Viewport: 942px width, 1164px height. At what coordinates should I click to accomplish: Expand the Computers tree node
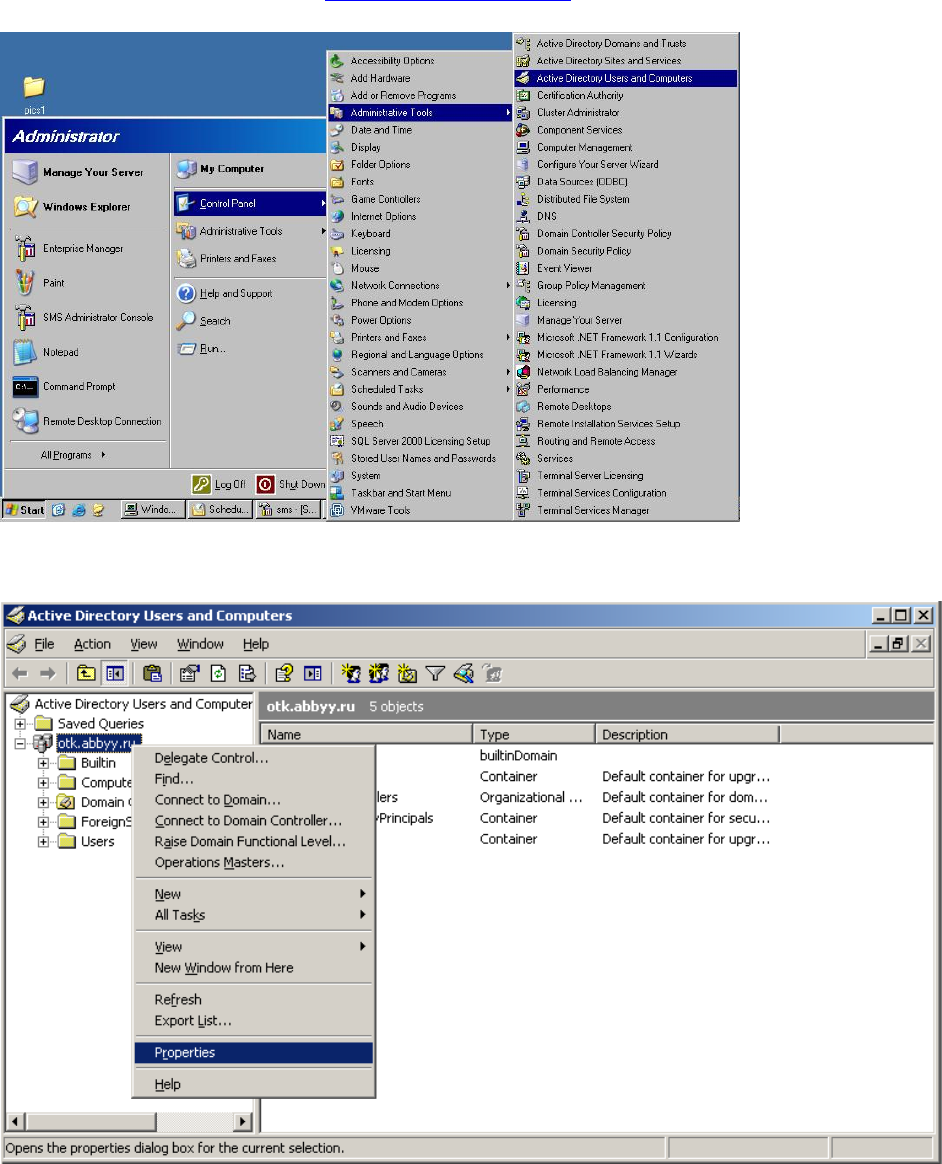point(43,782)
